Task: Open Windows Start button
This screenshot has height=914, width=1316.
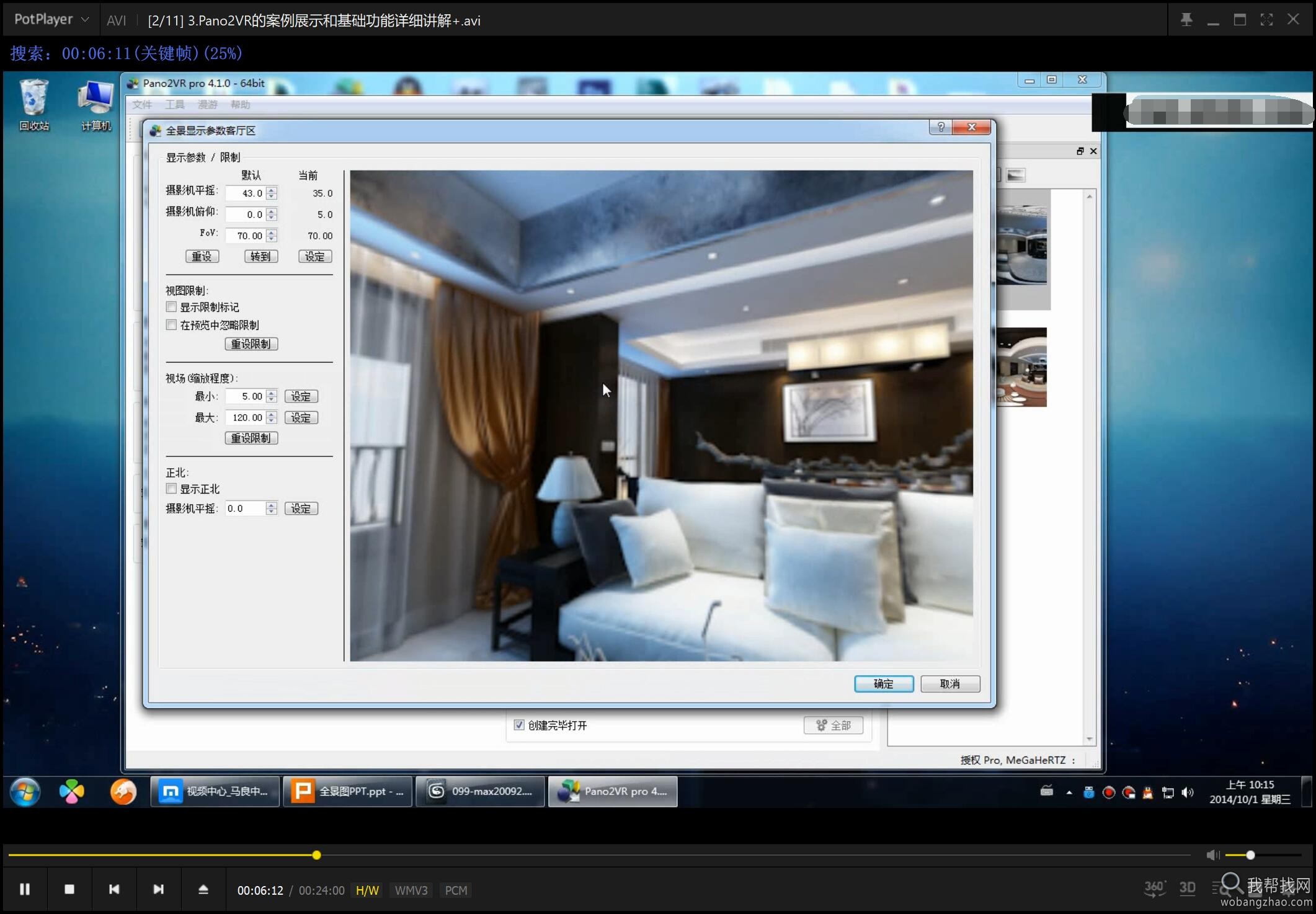Action: click(x=25, y=792)
